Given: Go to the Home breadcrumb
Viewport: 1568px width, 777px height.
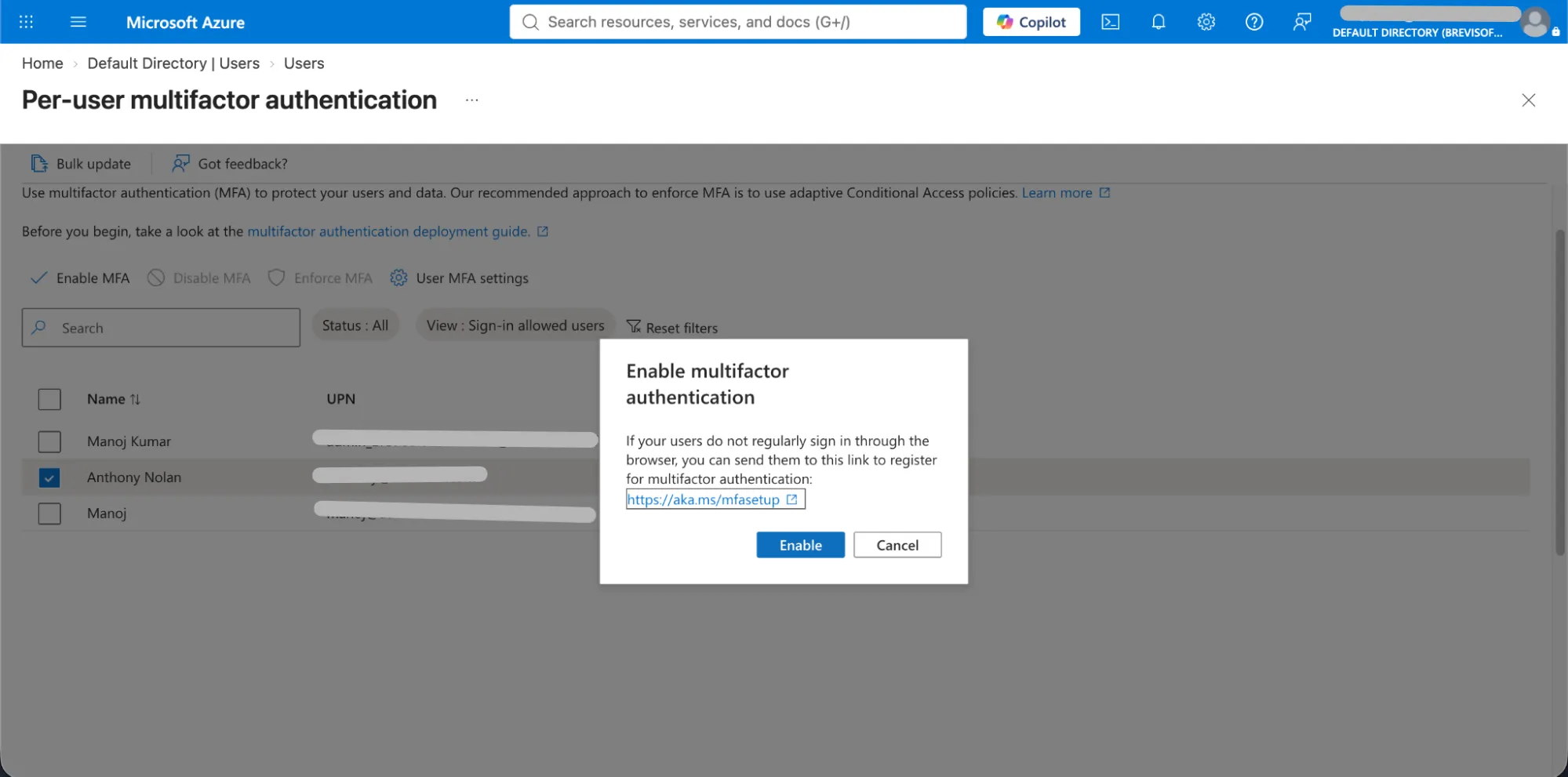Looking at the screenshot, I should [x=42, y=64].
